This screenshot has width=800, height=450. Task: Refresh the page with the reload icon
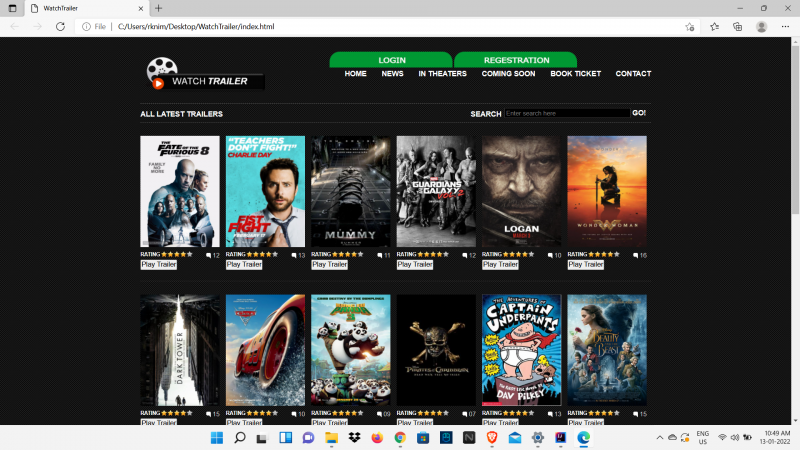point(60,27)
